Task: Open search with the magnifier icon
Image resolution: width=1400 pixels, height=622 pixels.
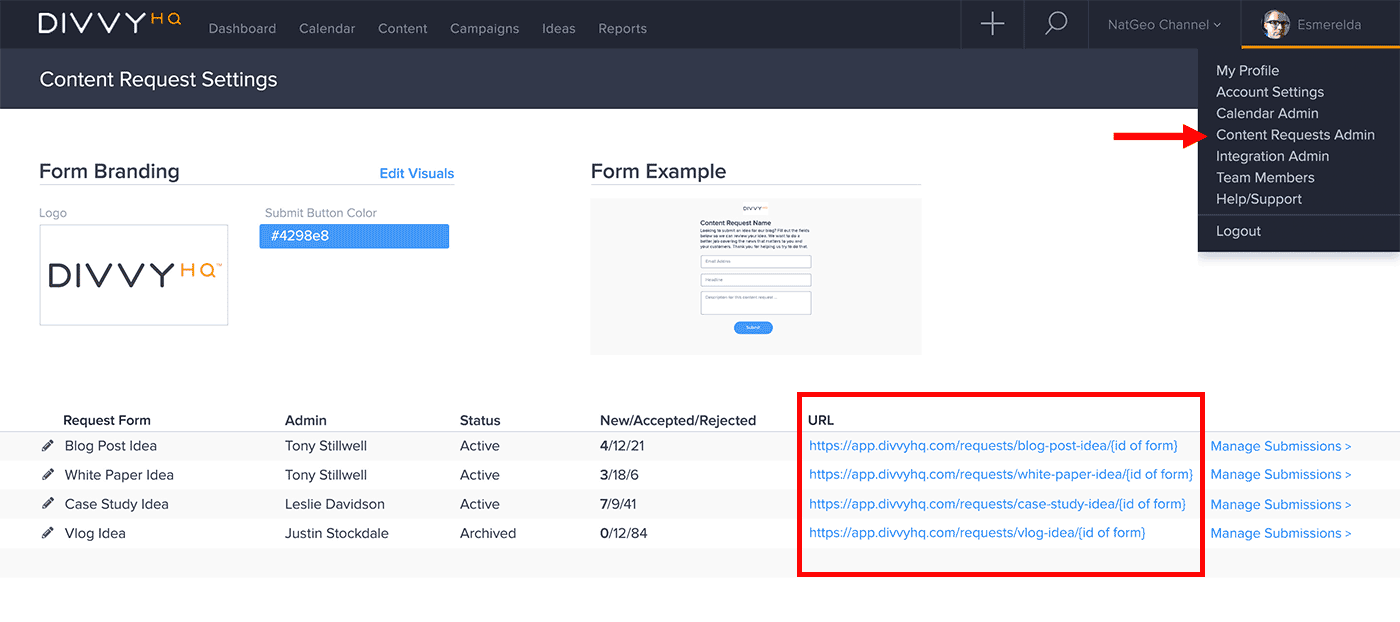Action: click(1056, 24)
